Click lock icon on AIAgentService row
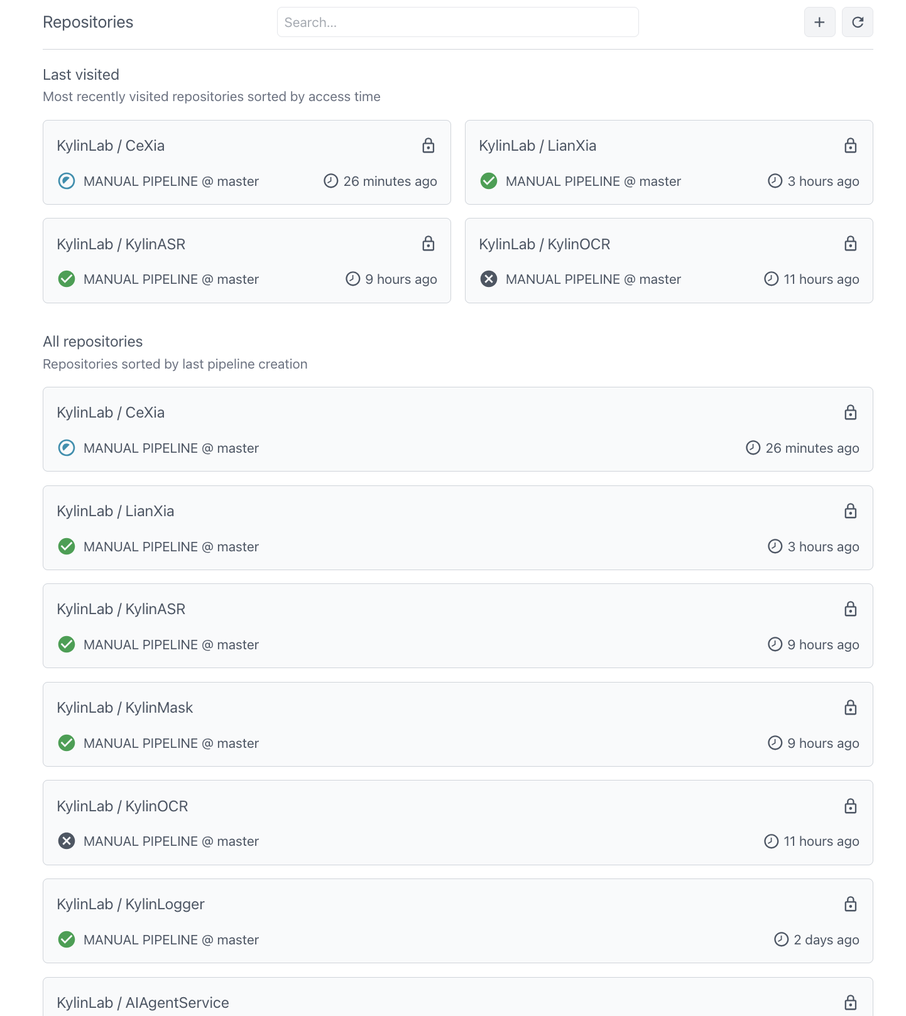Viewport: 906px width, 1016px height. coord(850,1002)
